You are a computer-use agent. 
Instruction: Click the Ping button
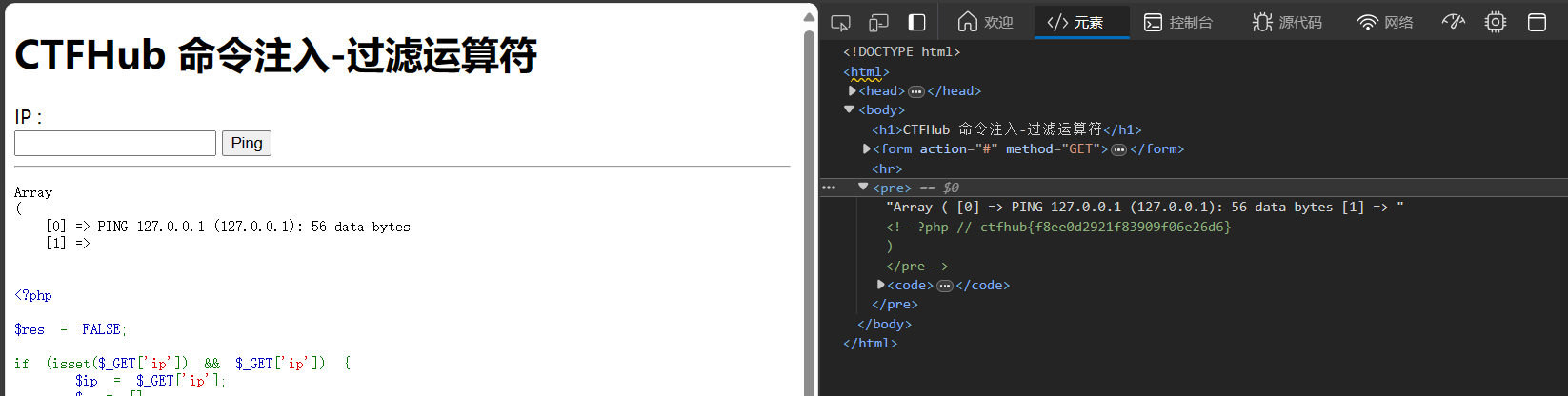[x=247, y=143]
